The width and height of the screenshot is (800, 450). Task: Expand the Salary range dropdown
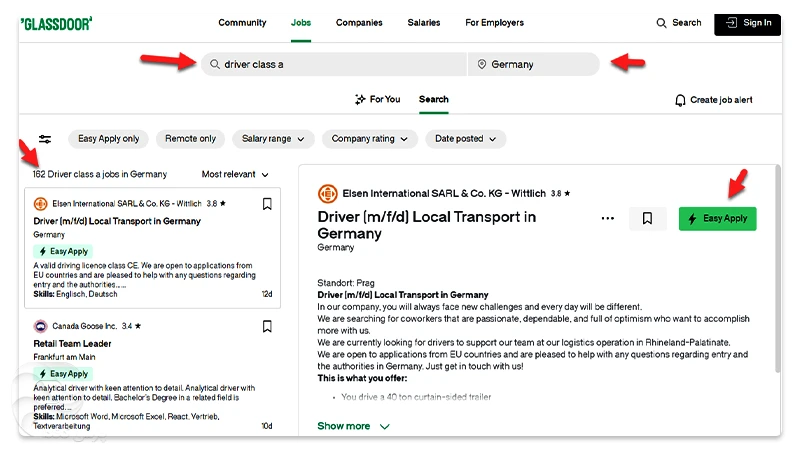(x=273, y=139)
